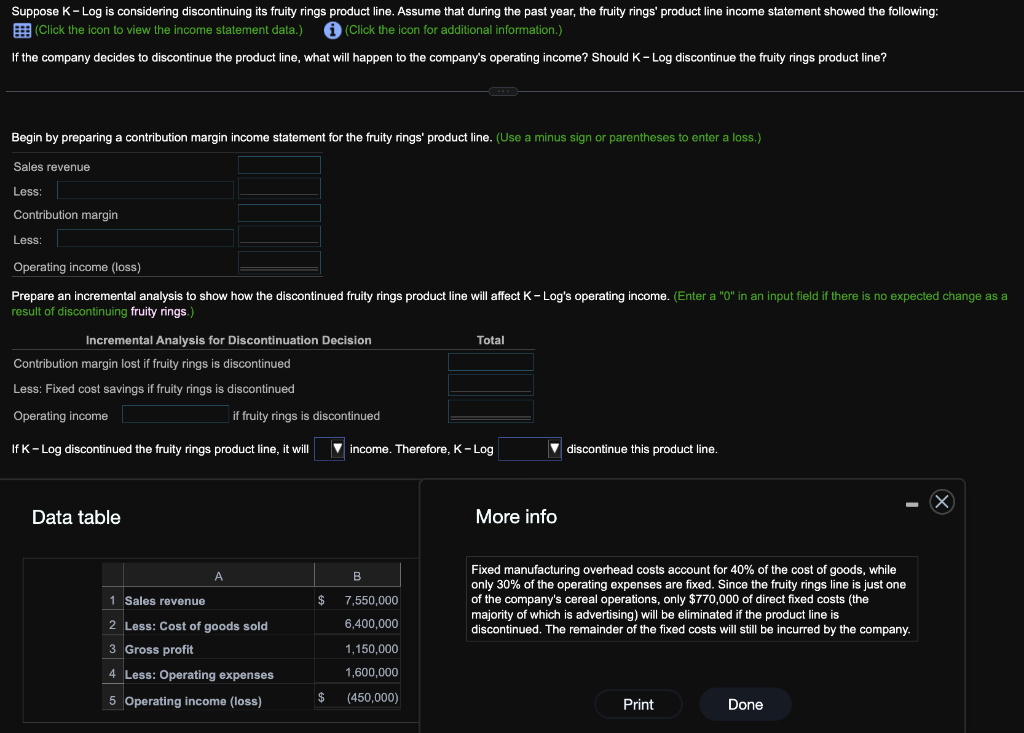Click the 'Sales revenue' cell in data table
This screenshot has width=1024, height=733.
tap(219, 600)
